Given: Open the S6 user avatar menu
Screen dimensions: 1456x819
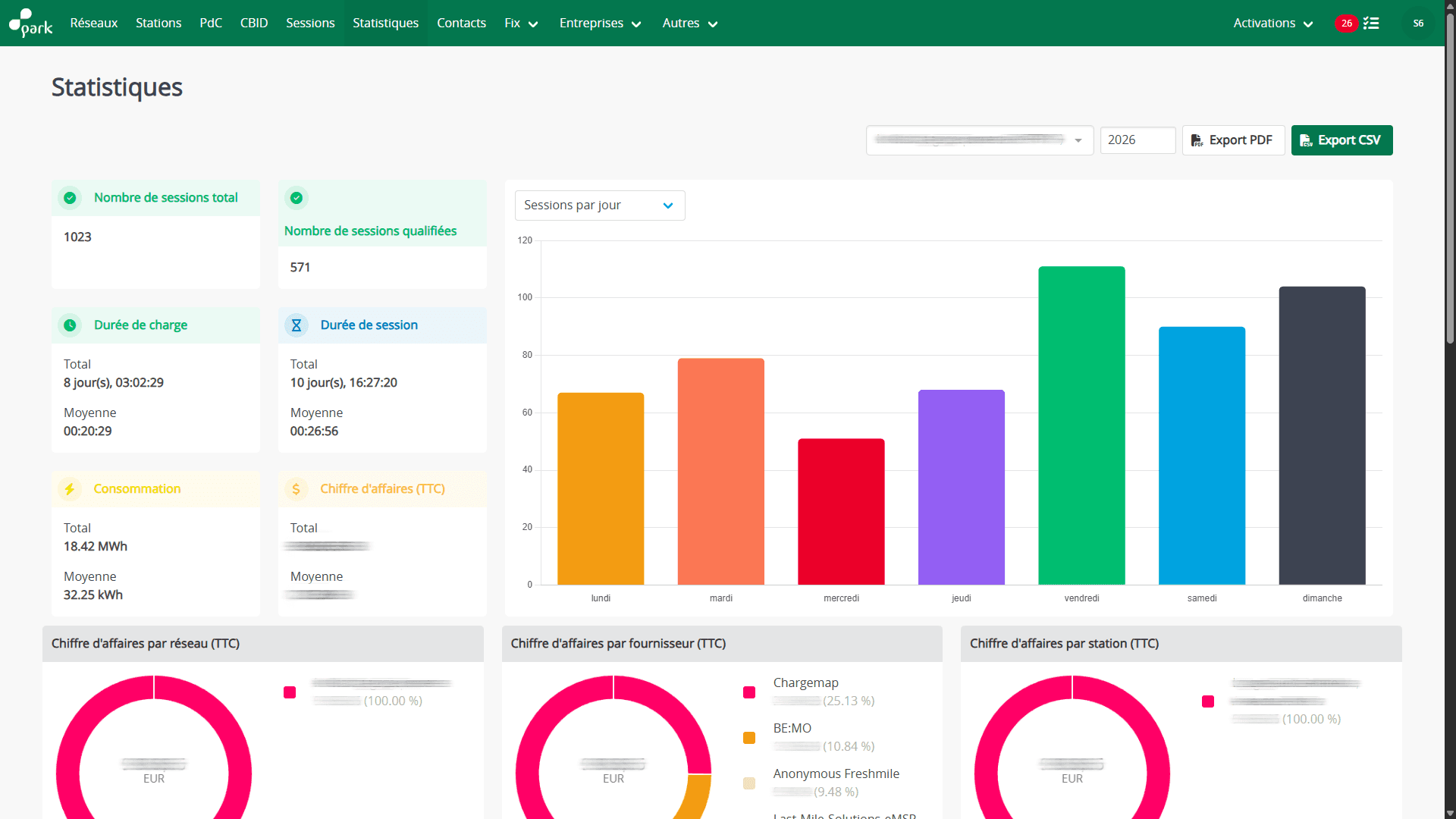Looking at the screenshot, I should pos(1418,24).
